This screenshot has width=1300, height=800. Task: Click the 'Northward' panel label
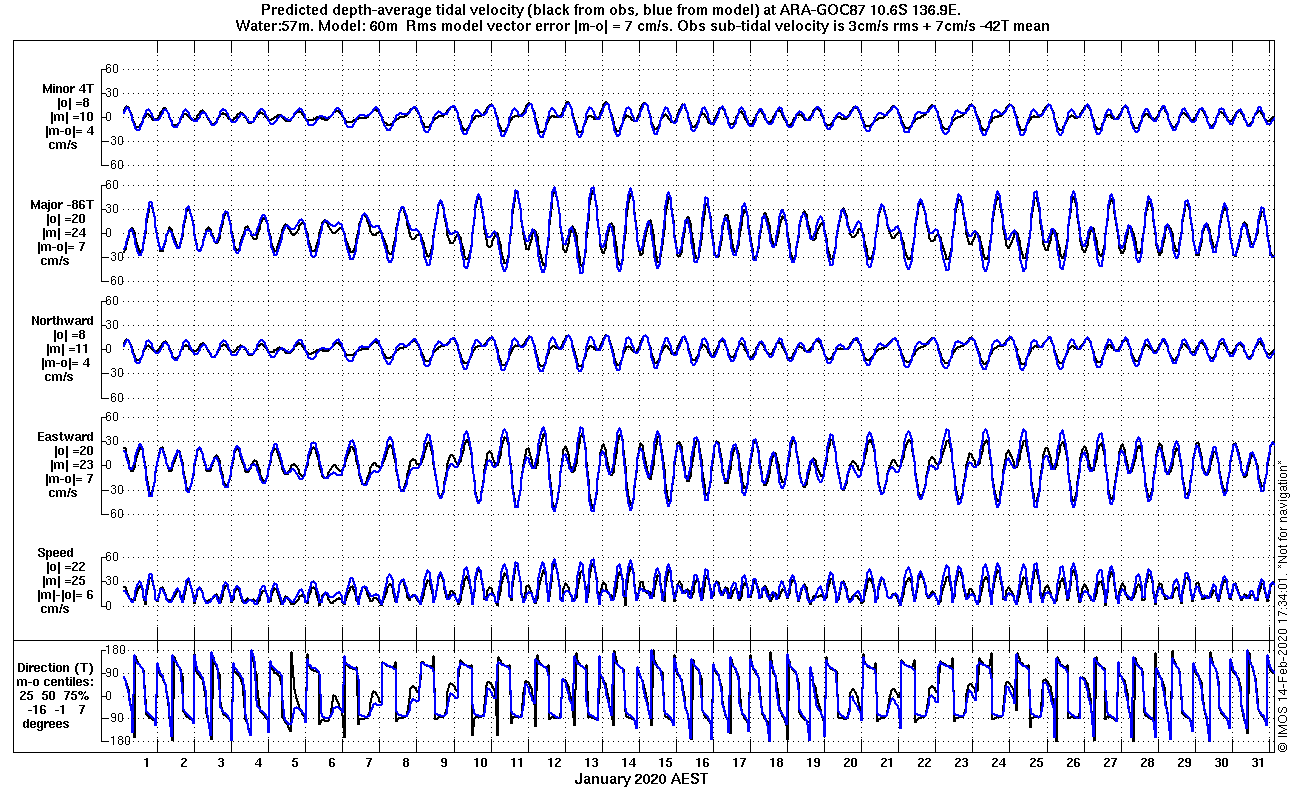(63, 321)
